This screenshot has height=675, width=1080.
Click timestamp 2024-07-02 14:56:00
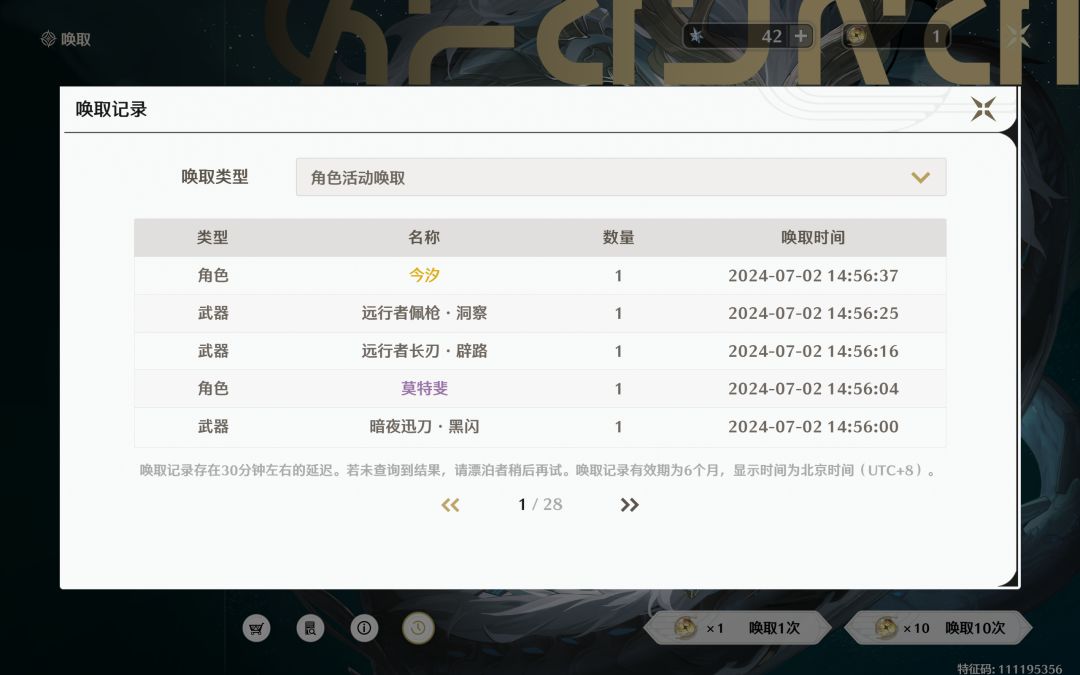click(813, 426)
